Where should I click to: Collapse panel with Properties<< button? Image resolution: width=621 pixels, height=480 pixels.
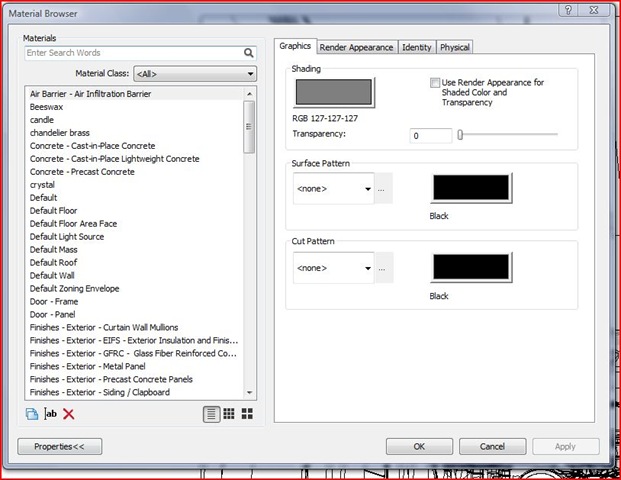point(59,447)
